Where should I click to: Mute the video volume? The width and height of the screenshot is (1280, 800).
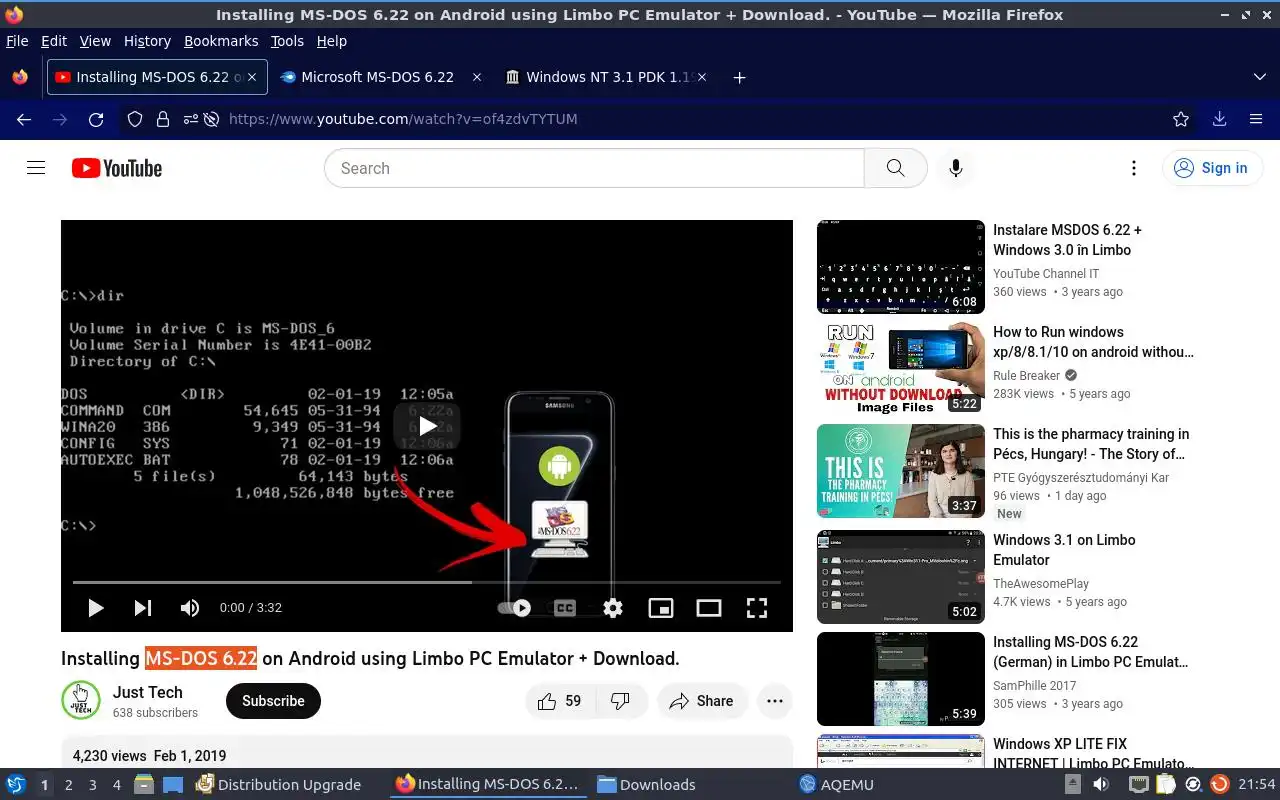coord(189,608)
